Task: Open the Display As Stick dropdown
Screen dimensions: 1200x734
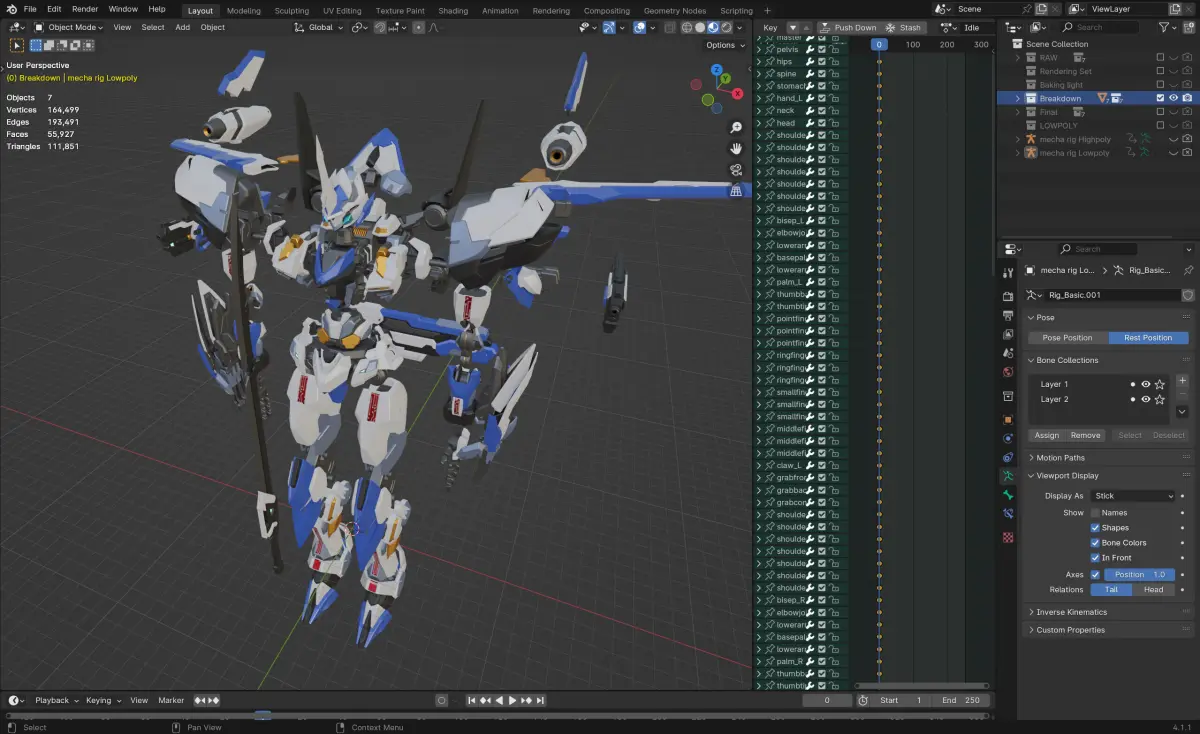Action: 1133,496
